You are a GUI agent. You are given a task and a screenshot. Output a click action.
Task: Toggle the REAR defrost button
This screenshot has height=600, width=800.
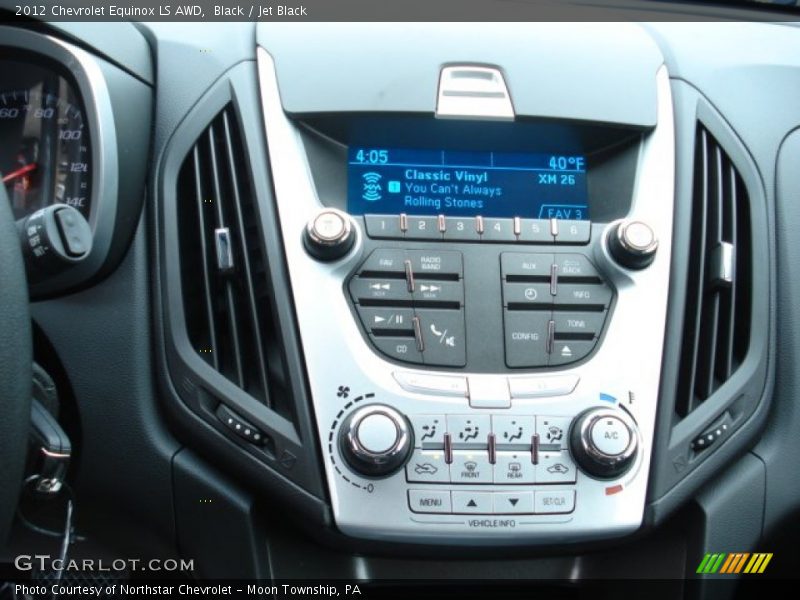pos(514,468)
